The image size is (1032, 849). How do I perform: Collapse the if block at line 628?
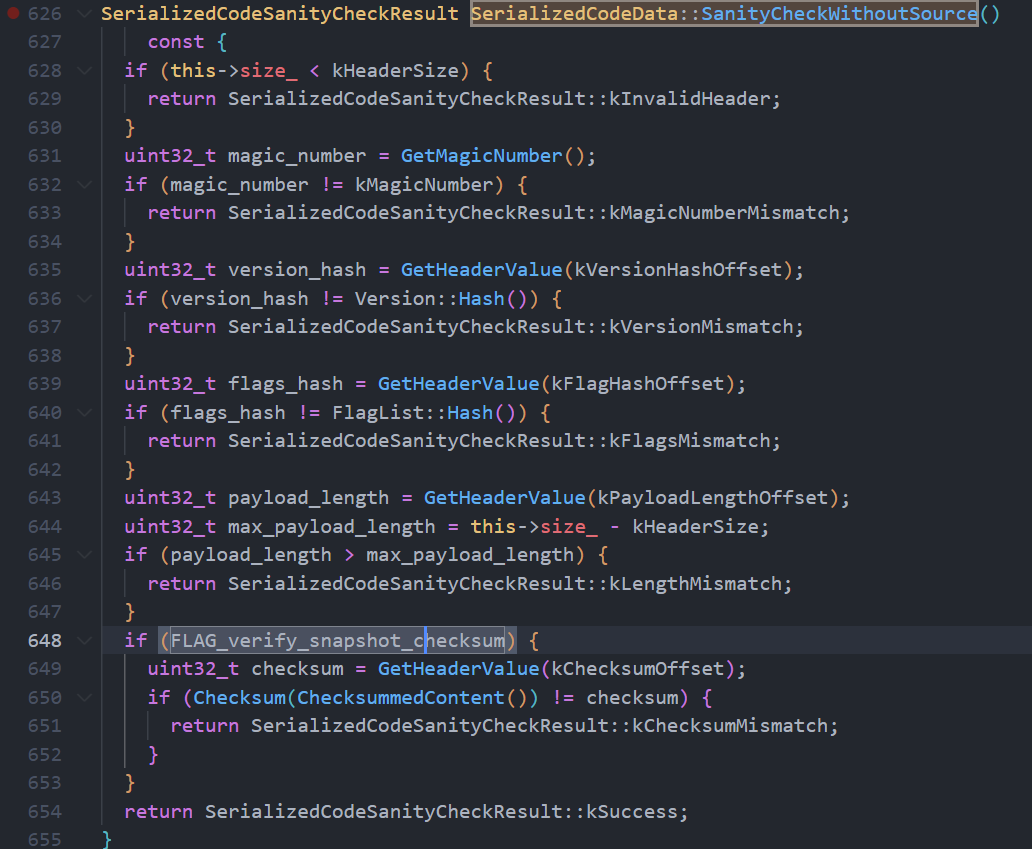coord(84,70)
